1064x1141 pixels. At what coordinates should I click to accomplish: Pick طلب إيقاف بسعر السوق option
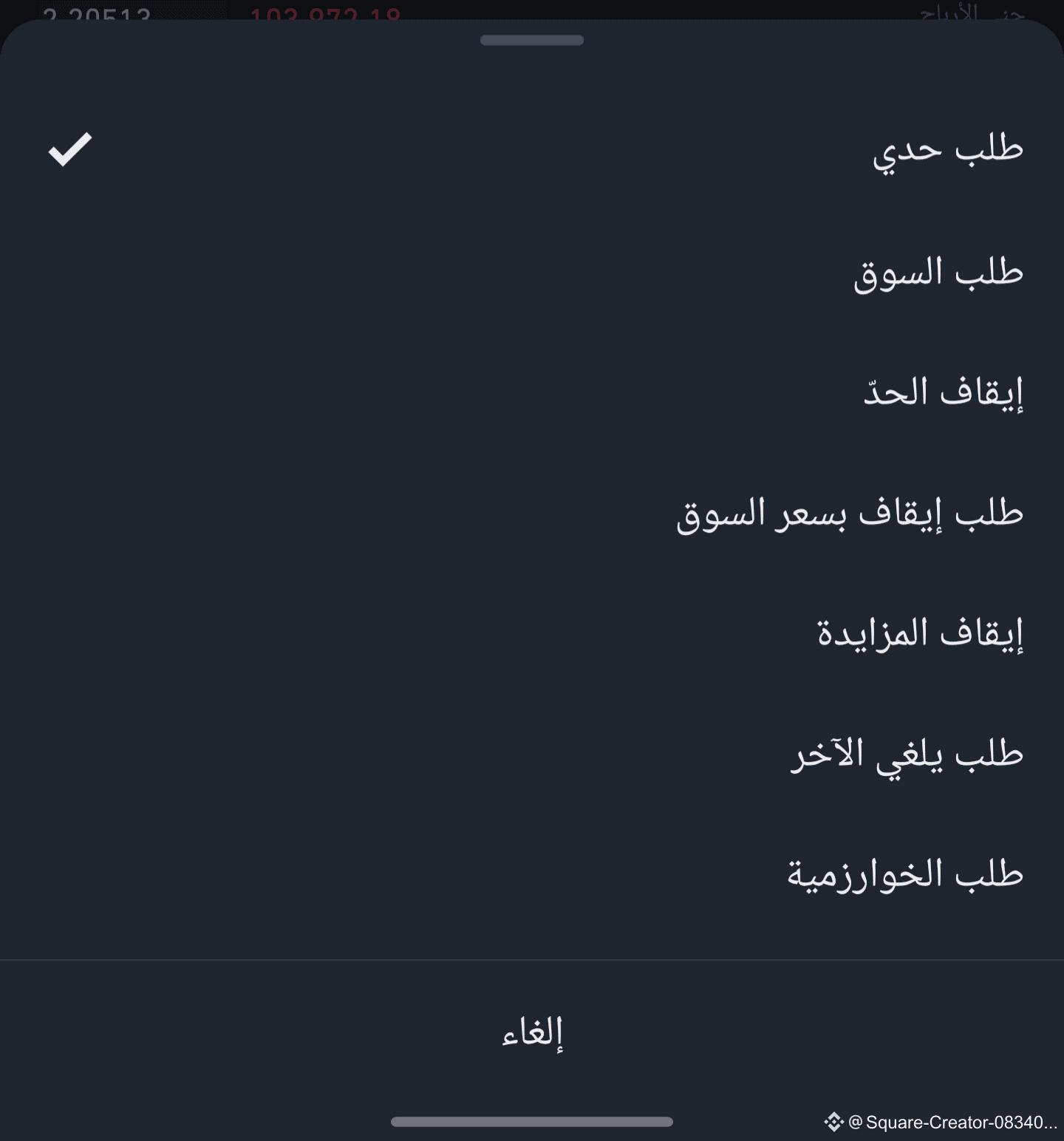[x=532, y=512]
